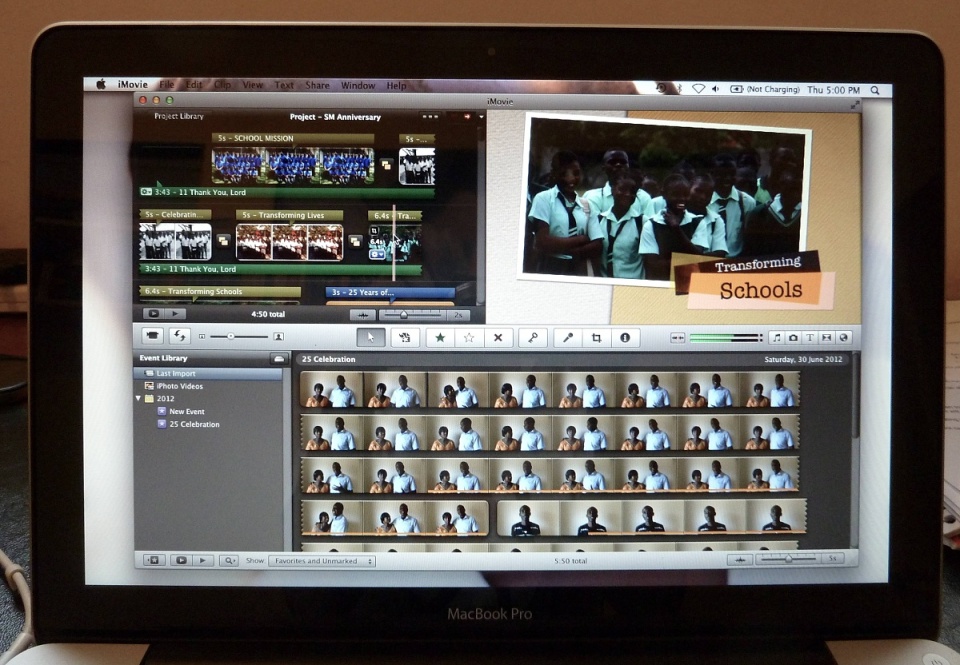Show the titles browser with the T icon
The height and width of the screenshot is (665, 960).
(810, 338)
